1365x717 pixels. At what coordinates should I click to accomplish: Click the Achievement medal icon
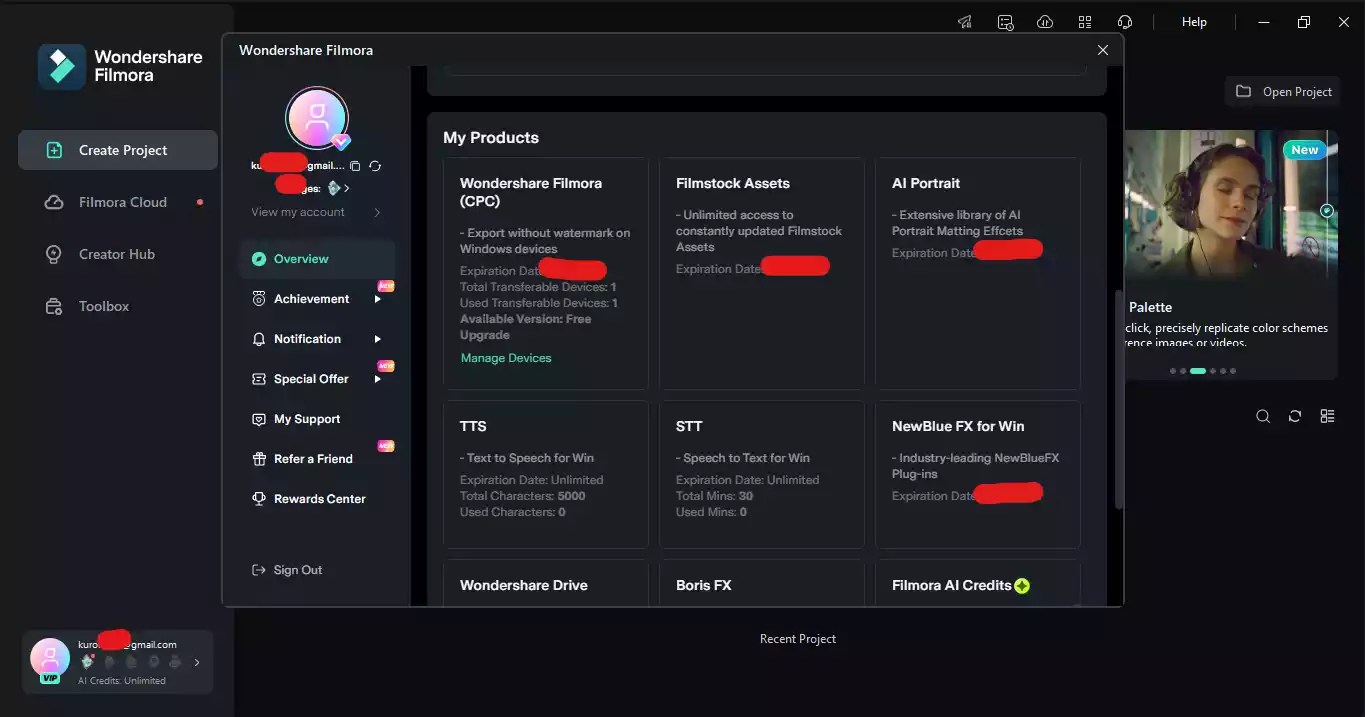pyautogui.click(x=259, y=299)
